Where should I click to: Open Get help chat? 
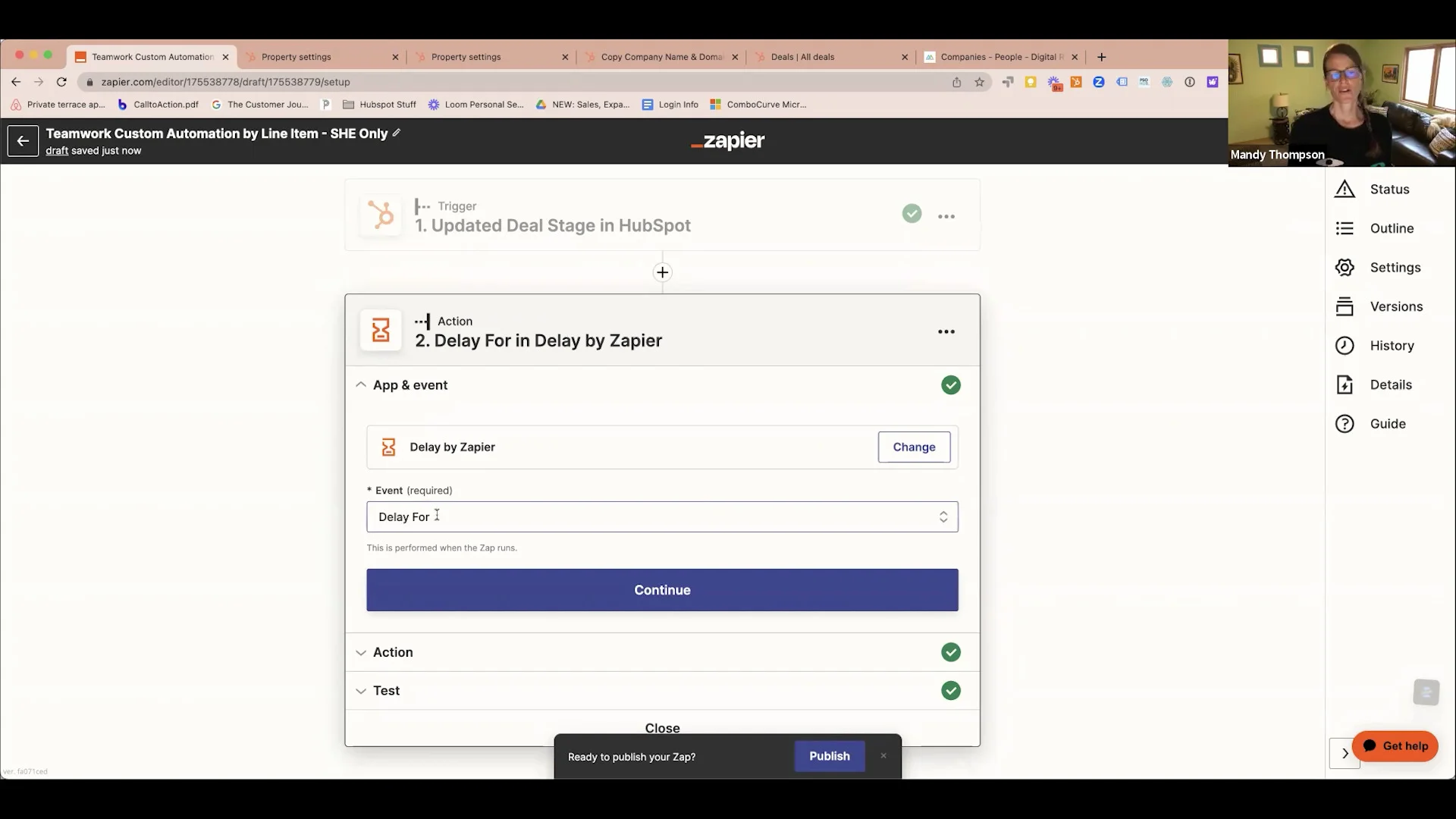pyautogui.click(x=1395, y=746)
